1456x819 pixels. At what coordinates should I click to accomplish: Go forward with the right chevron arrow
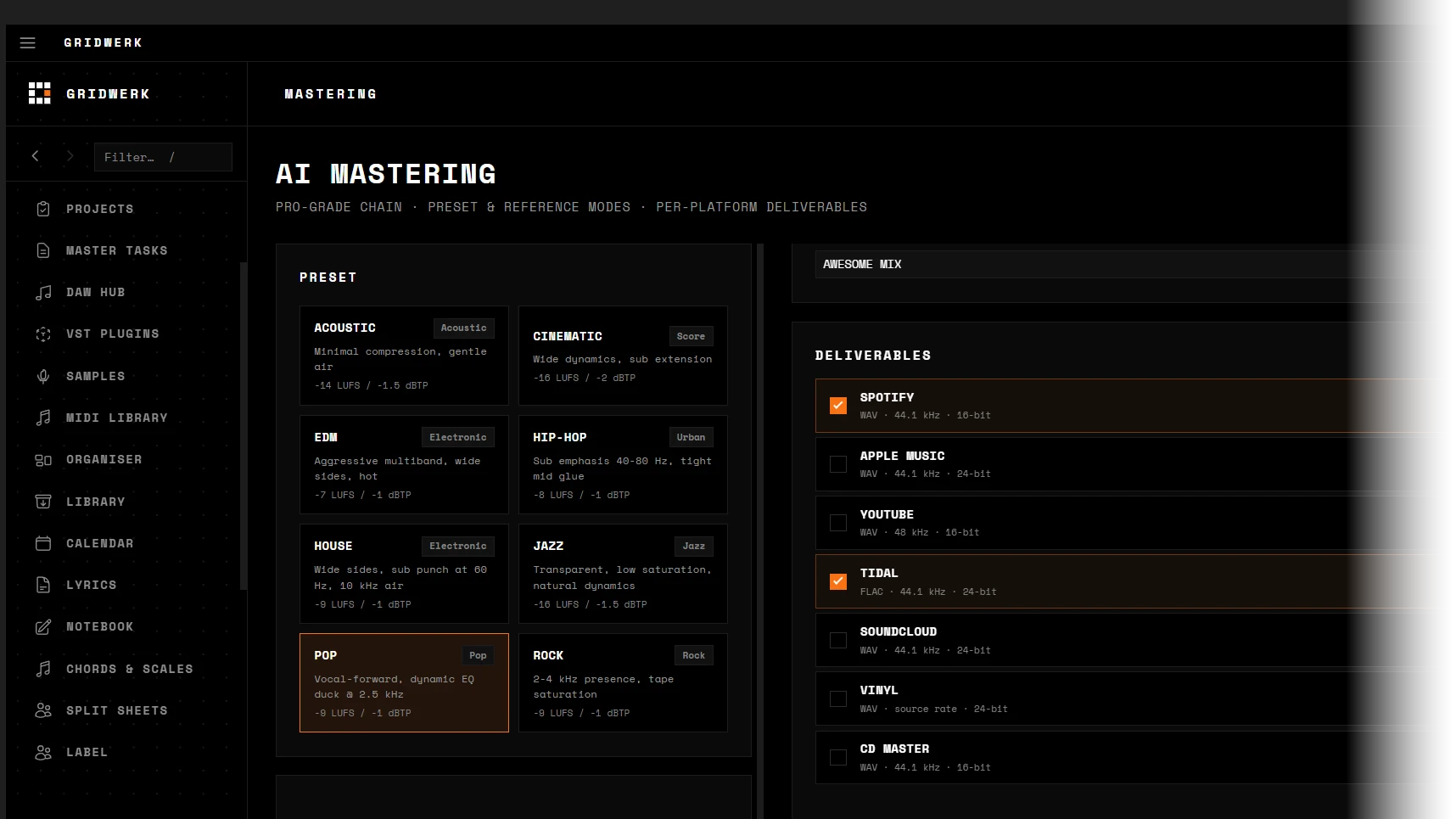[70, 156]
